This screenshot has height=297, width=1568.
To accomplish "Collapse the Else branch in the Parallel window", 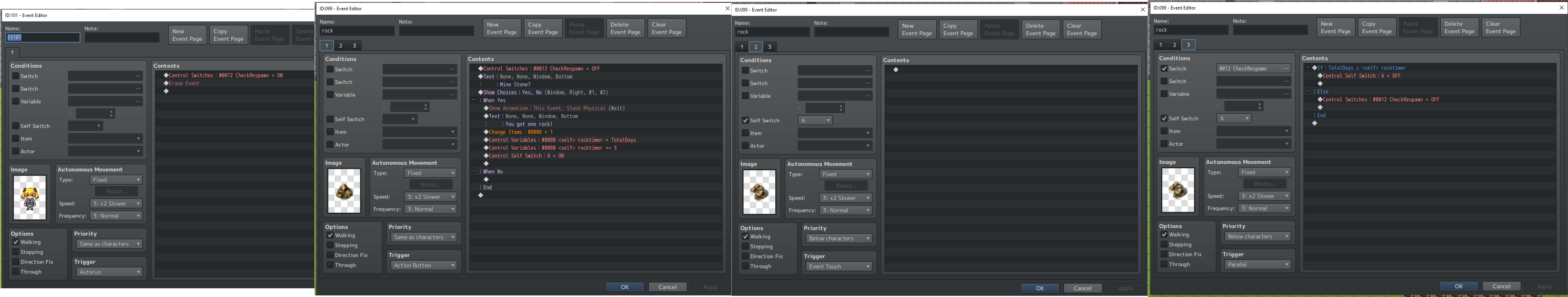I will click(x=1307, y=91).
